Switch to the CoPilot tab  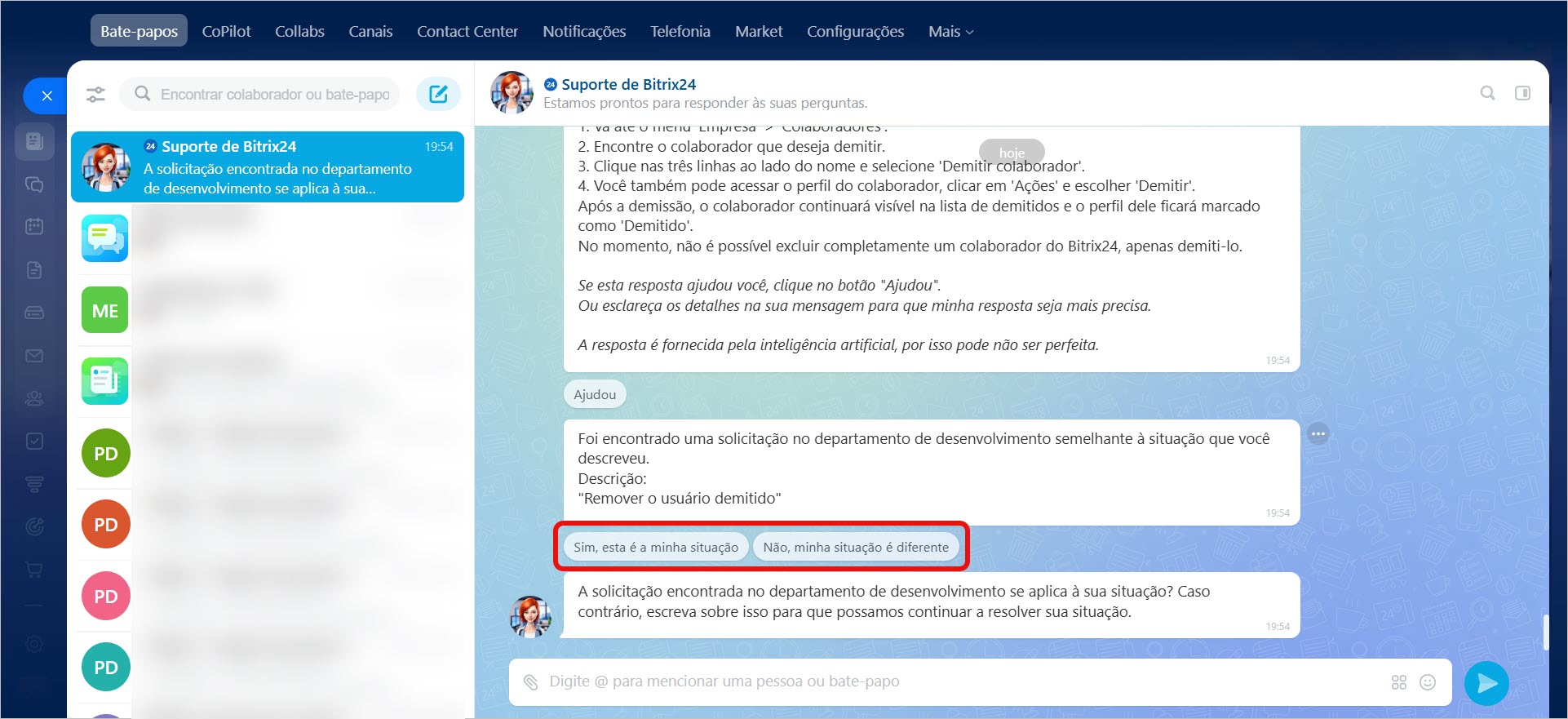[x=226, y=32]
